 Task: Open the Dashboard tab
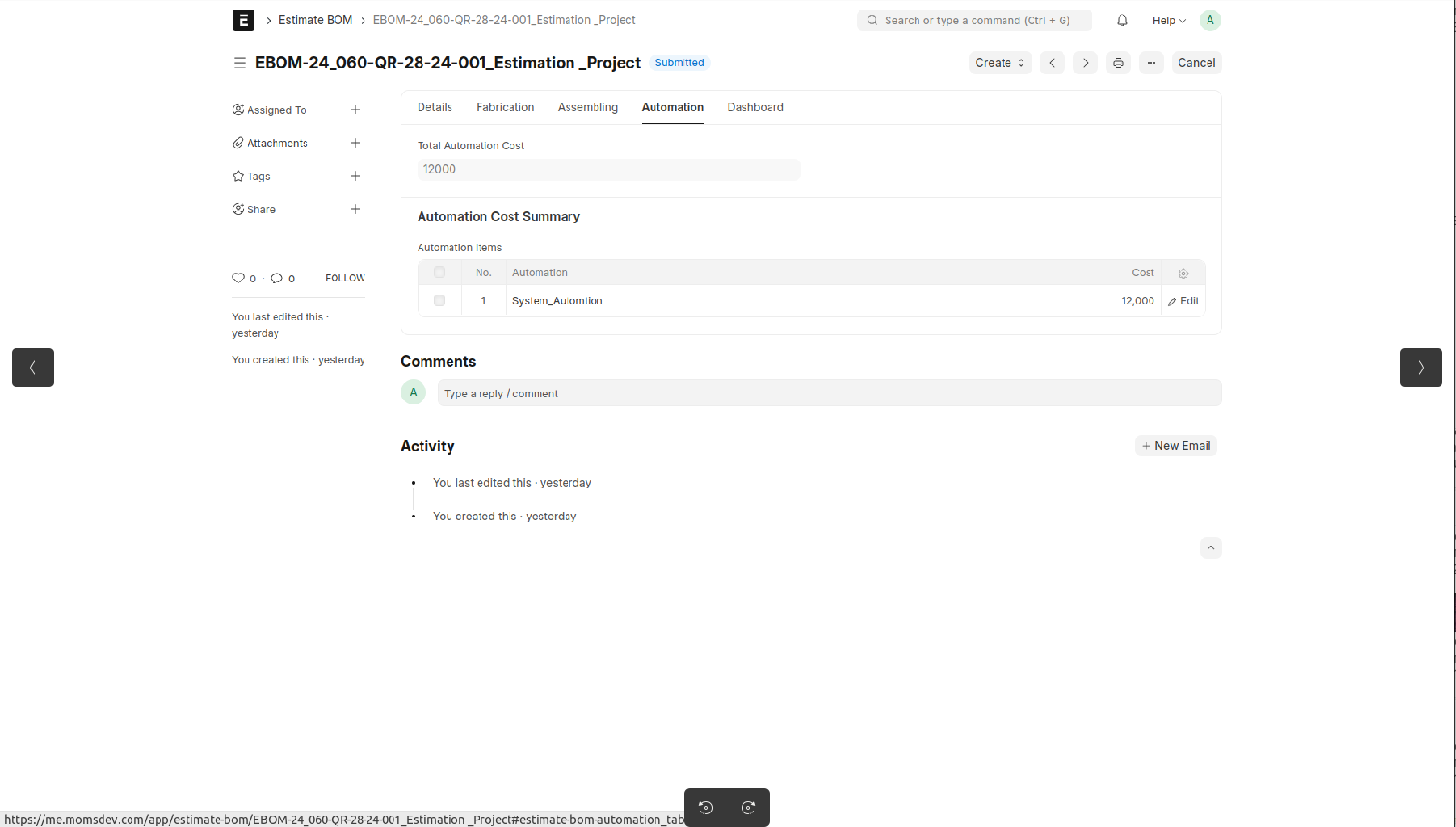755,107
